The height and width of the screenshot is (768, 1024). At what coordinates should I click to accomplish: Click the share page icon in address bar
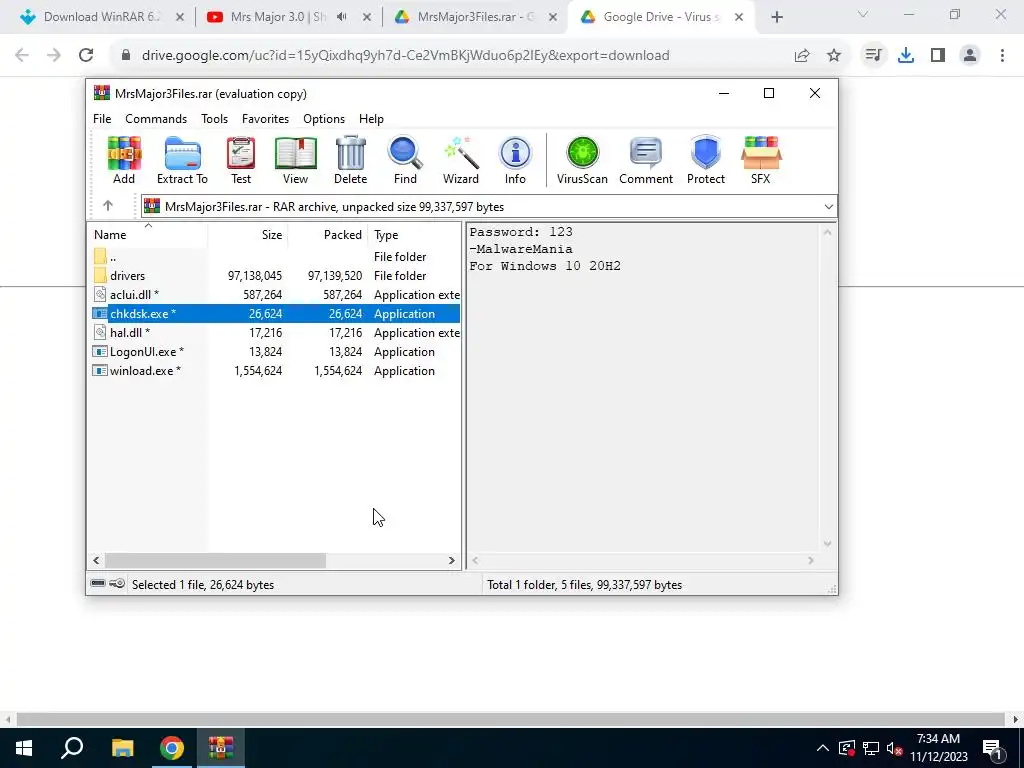[802, 56]
